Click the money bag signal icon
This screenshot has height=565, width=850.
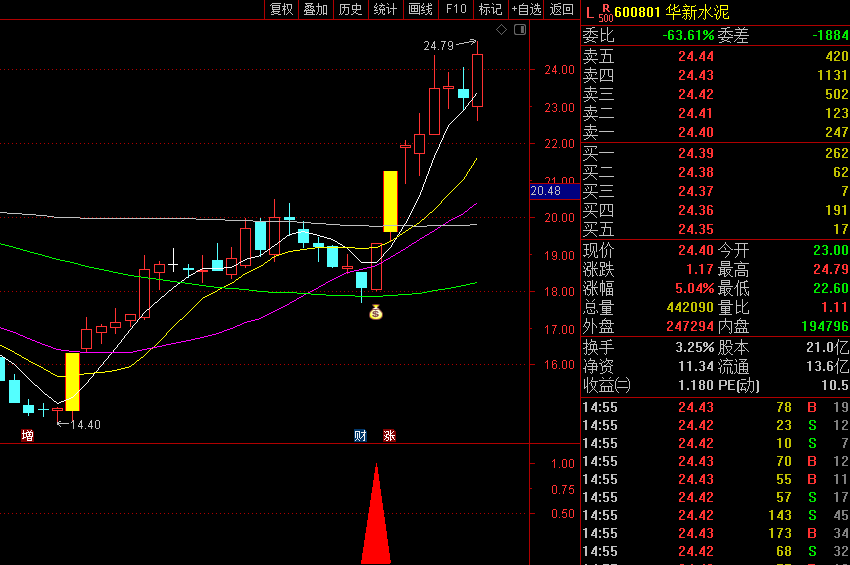tap(376, 312)
